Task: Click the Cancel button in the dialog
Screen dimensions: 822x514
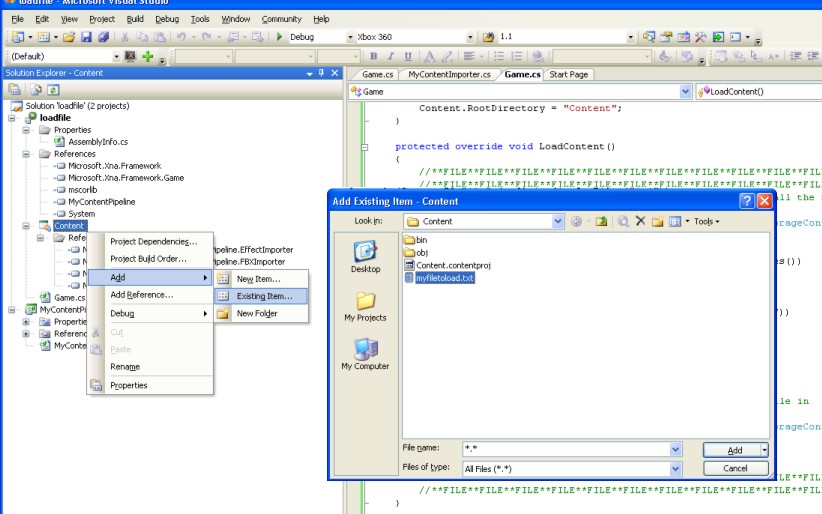Action: click(x=735, y=468)
